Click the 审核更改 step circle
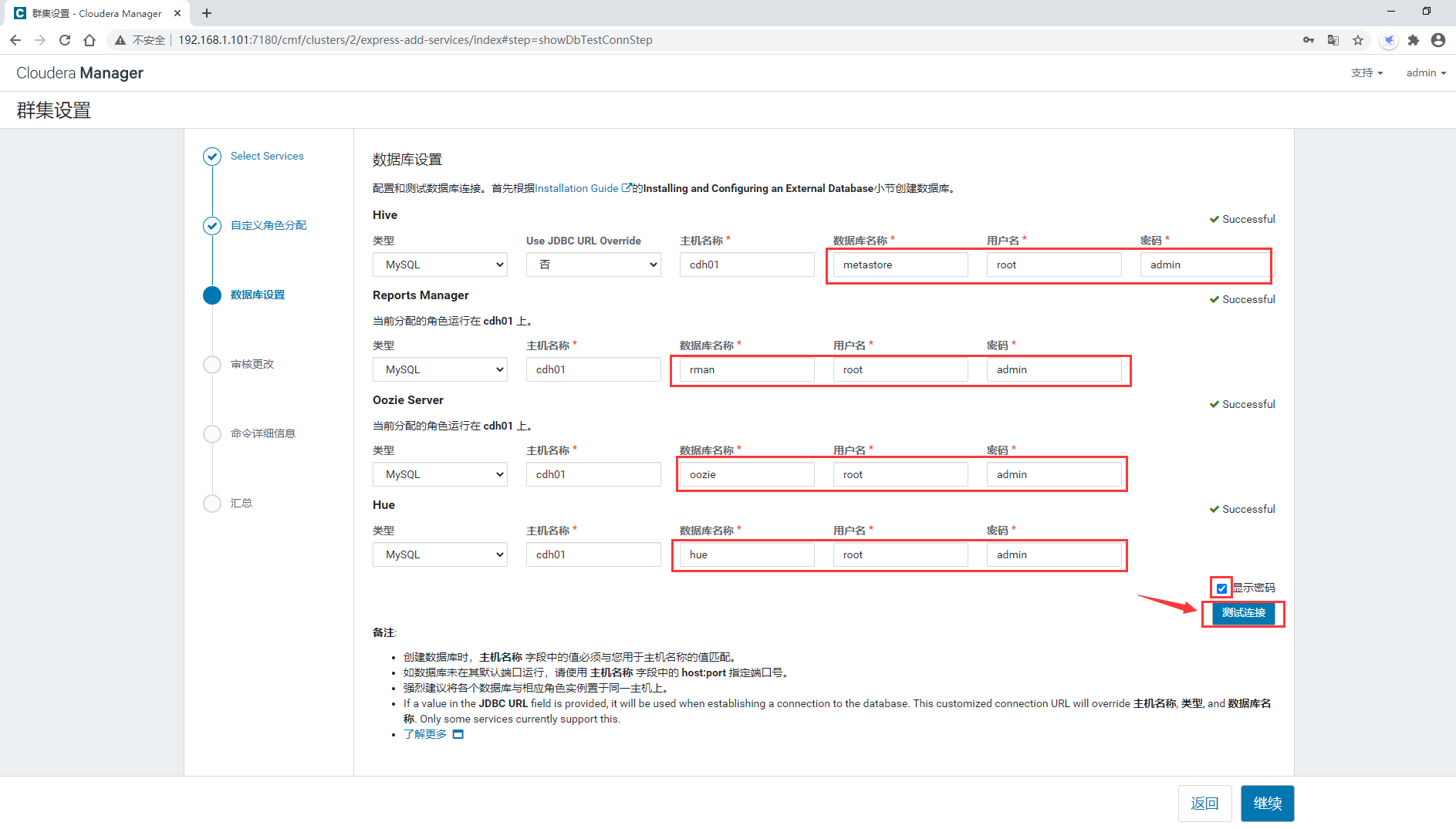This screenshot has width=1456, height=829. point(212,365)
